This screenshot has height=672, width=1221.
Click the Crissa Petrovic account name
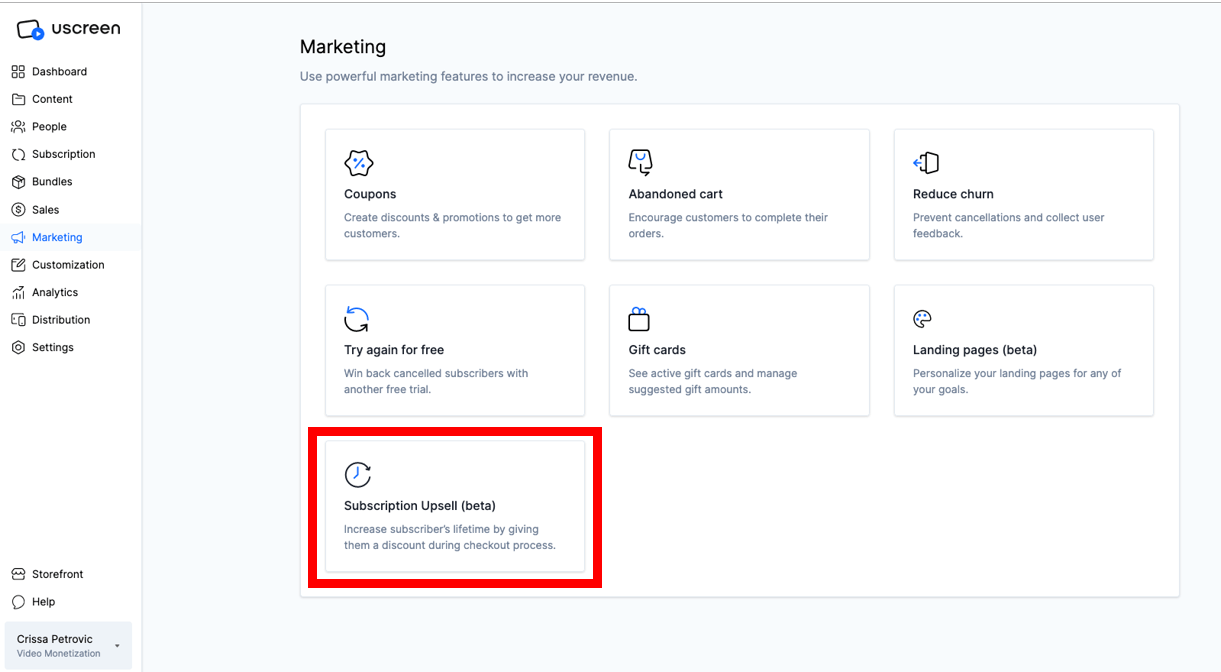click(x=55, y=639)
